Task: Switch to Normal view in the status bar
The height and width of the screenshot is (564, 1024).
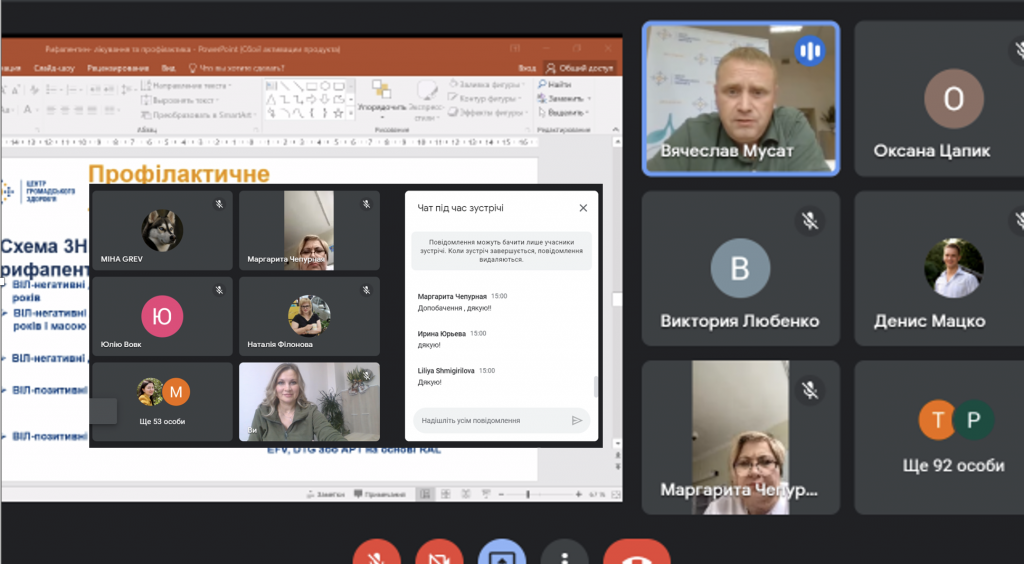Action: point(425,495)
